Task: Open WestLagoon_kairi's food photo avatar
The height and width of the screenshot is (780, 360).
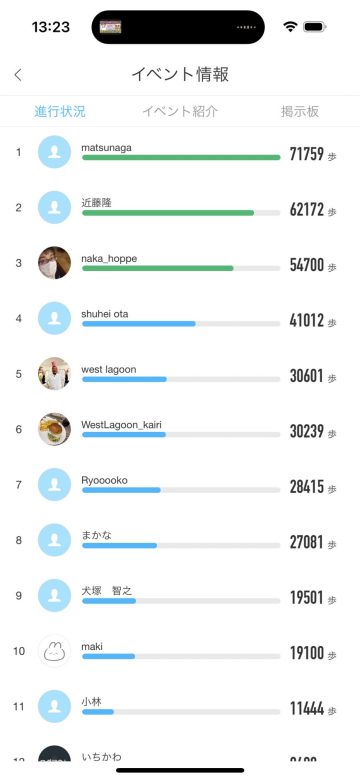Action: click(54, 429)
